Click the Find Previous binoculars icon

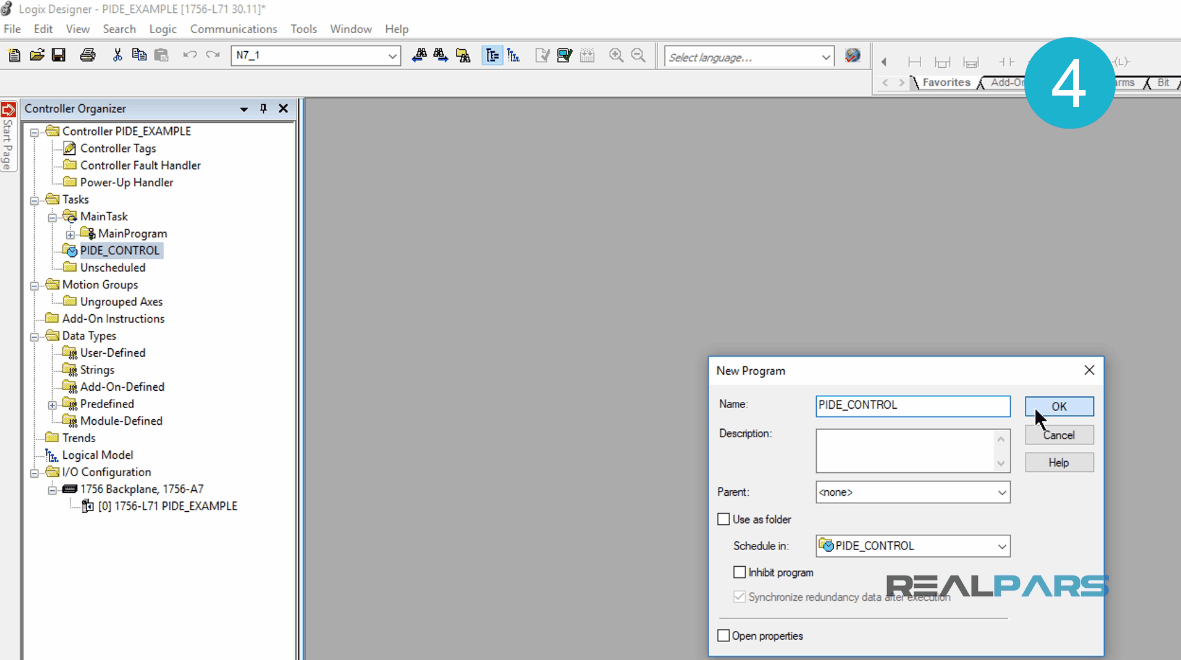pos(420,55)
